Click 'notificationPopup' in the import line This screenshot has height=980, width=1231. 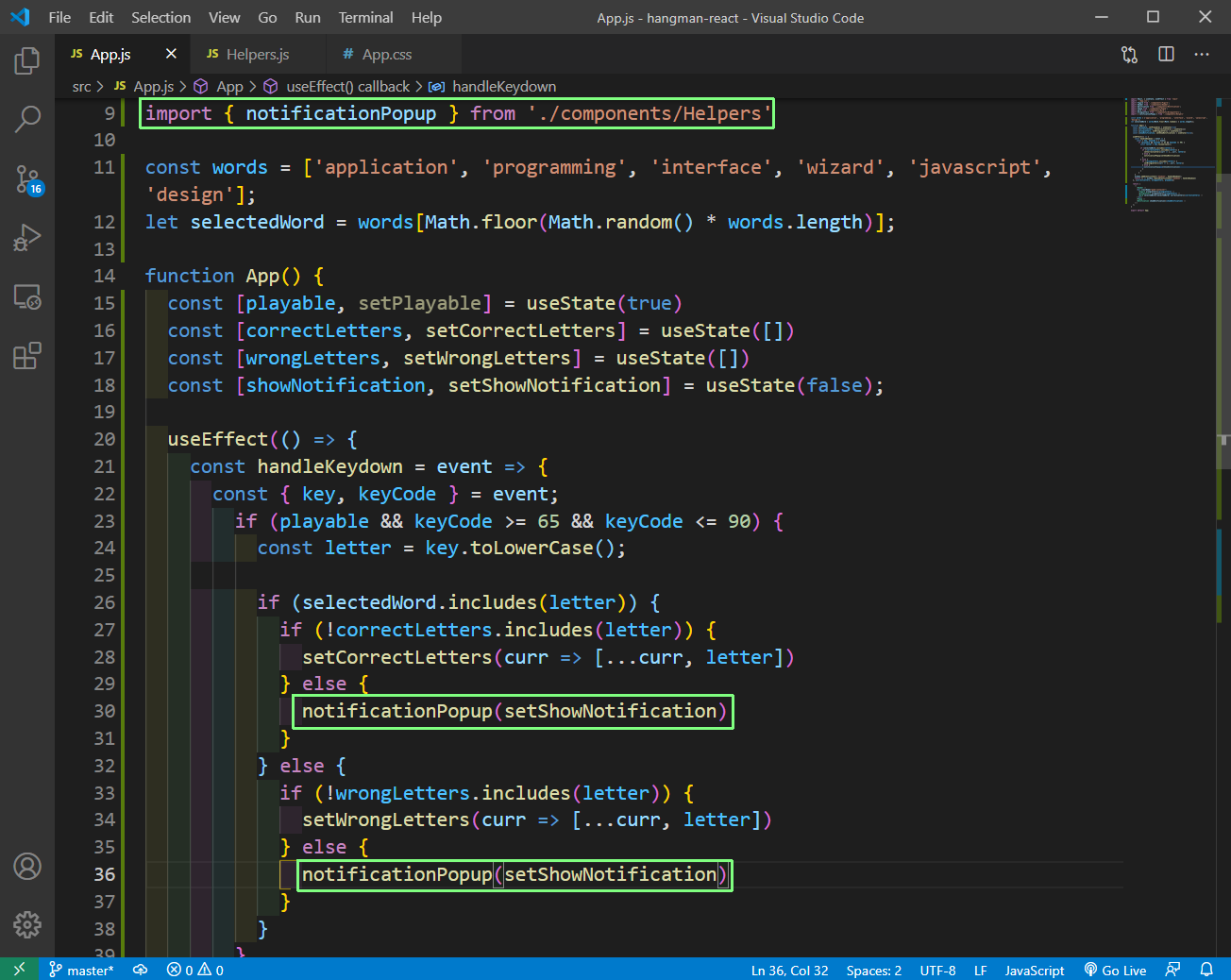point(341,113)
